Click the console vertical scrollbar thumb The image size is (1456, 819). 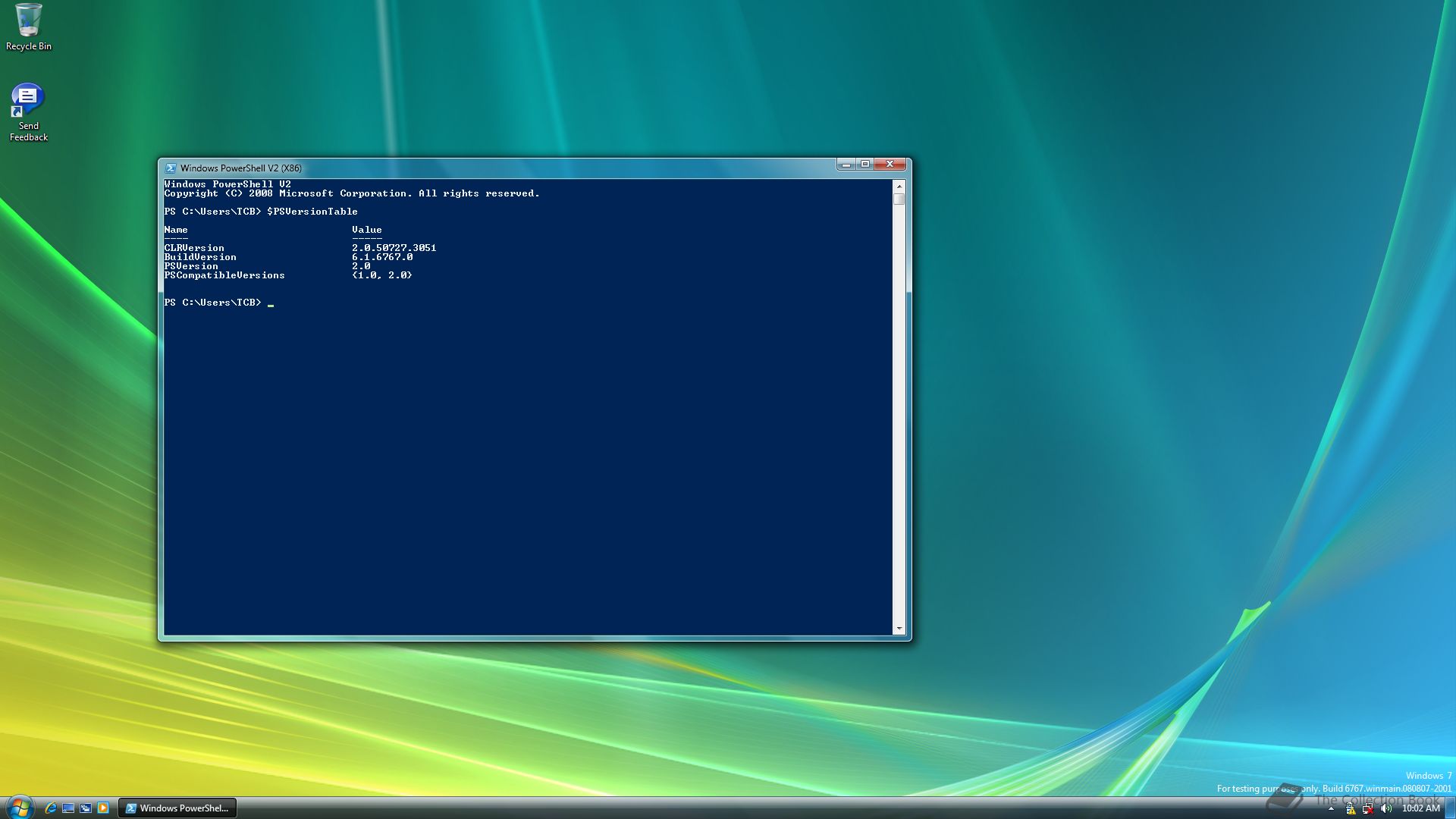click(x=899, y=199)
